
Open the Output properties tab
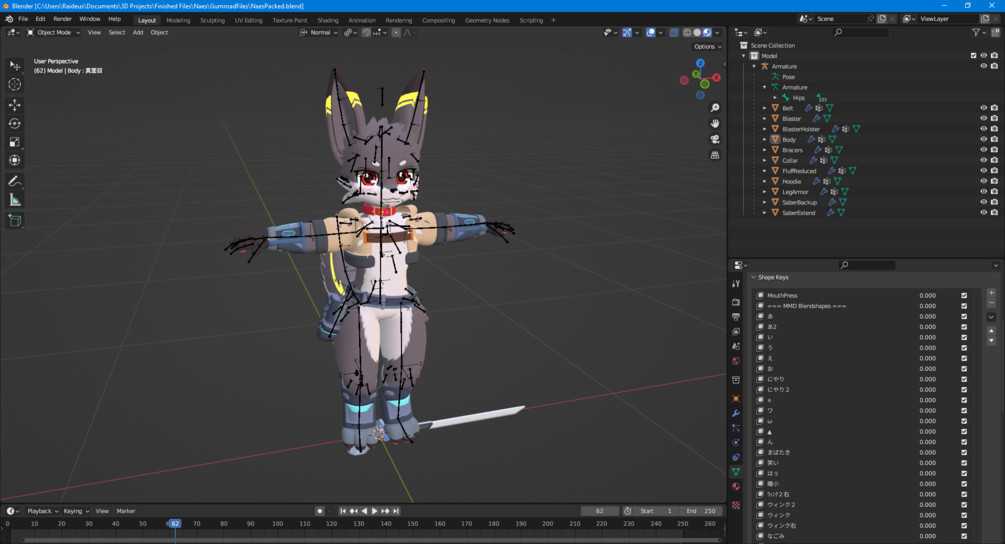tap(736, 317)
